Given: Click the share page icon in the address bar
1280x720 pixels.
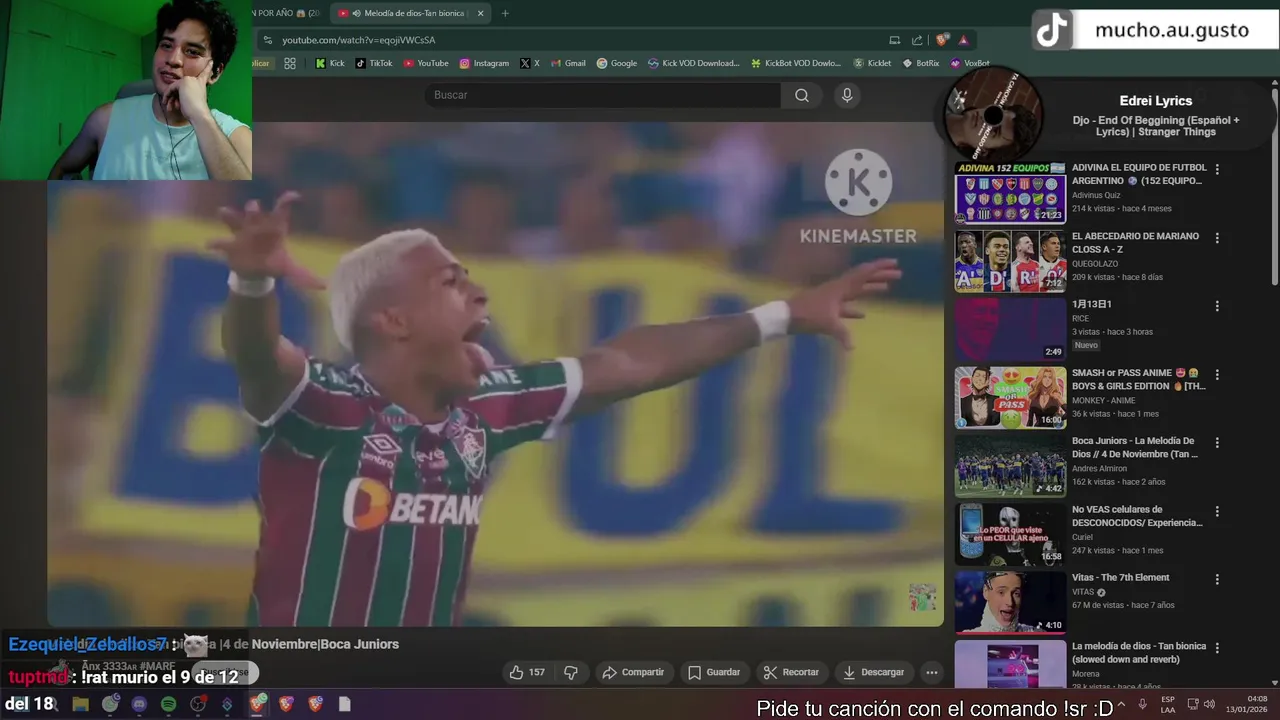Looking at the screenshot, I should click(x=917, y=40).
